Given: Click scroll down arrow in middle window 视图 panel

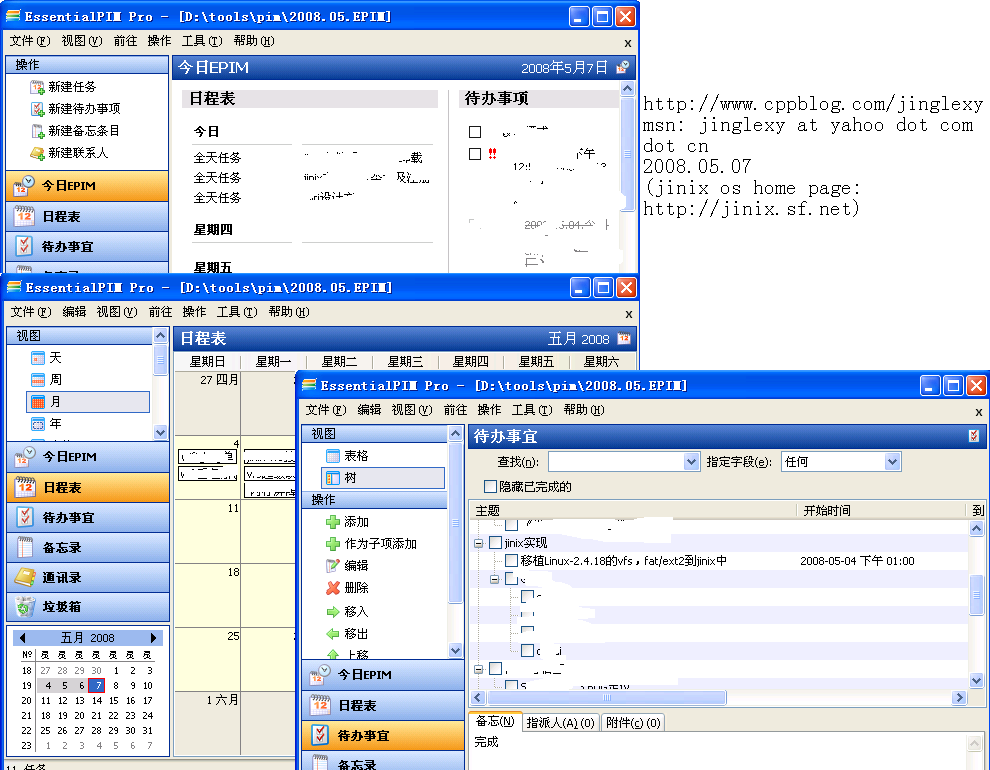Looking at the screenshot, I should (x=160, y=432).
